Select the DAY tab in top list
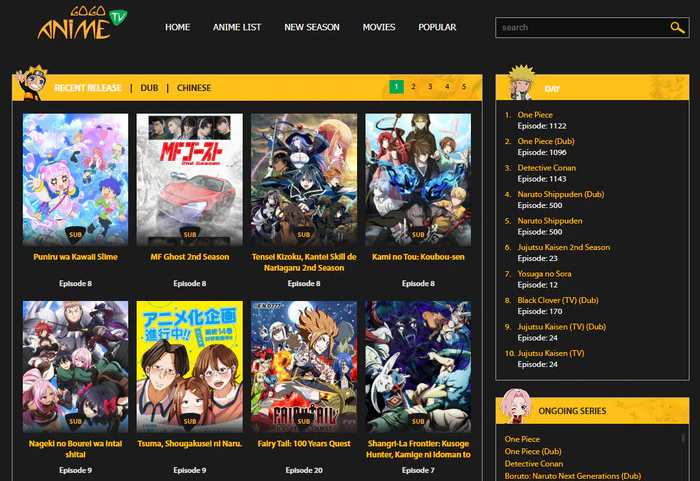 point(552,89)
